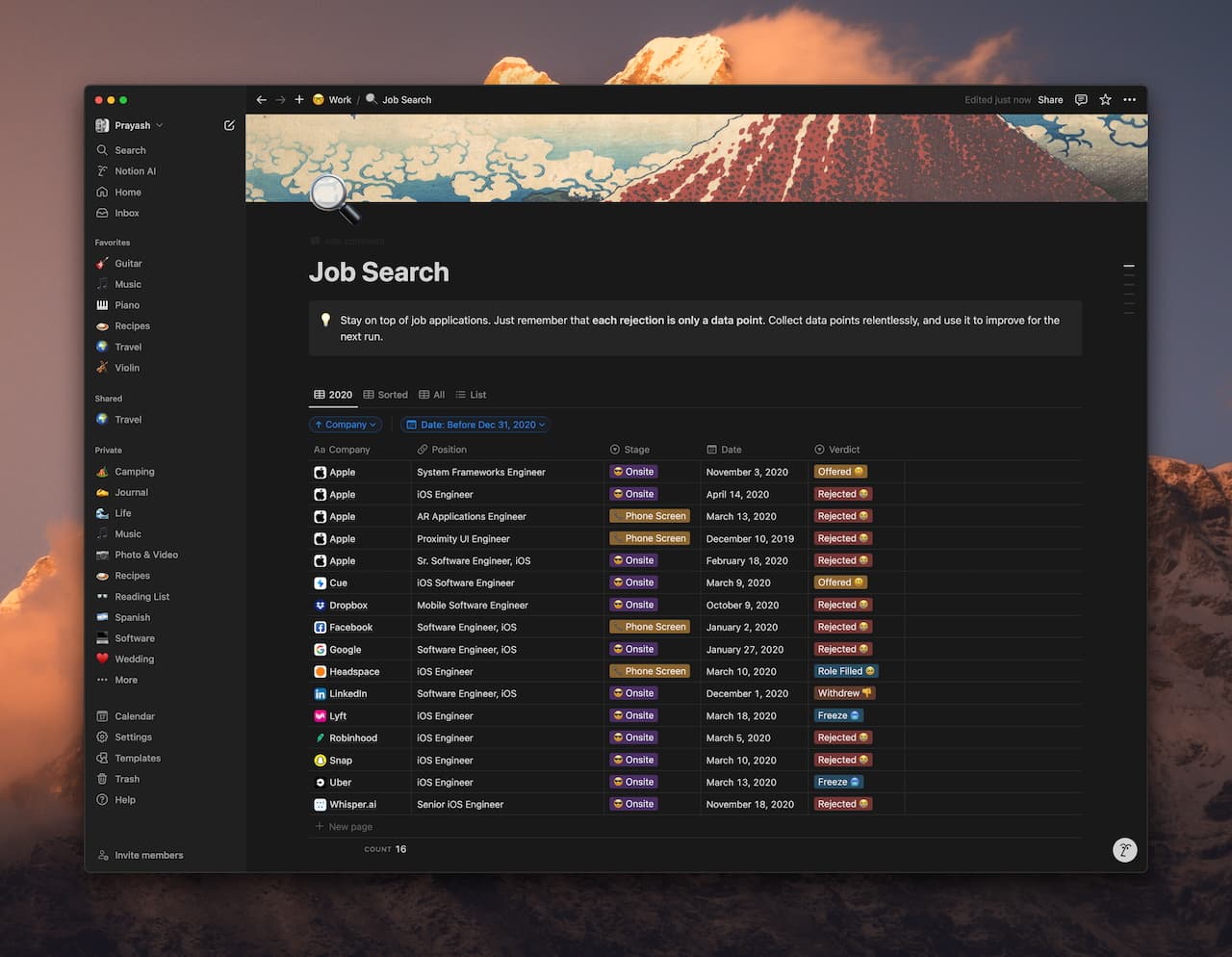Switch to the Sorted view tab
The image size is (1232, 957).
(x=385, y=395)
